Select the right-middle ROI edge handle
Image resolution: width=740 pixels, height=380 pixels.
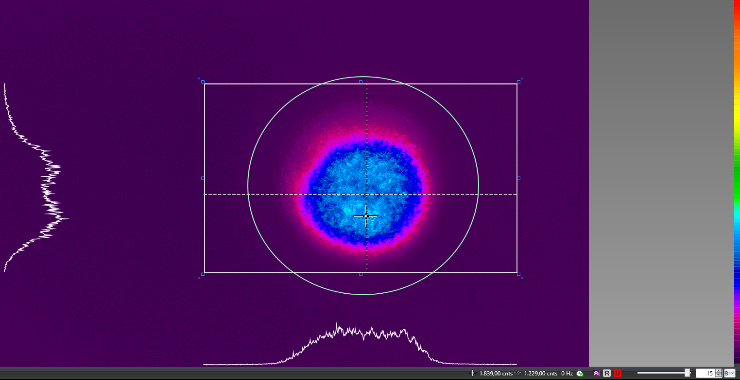pyautogui.click(x=519, y=178)
